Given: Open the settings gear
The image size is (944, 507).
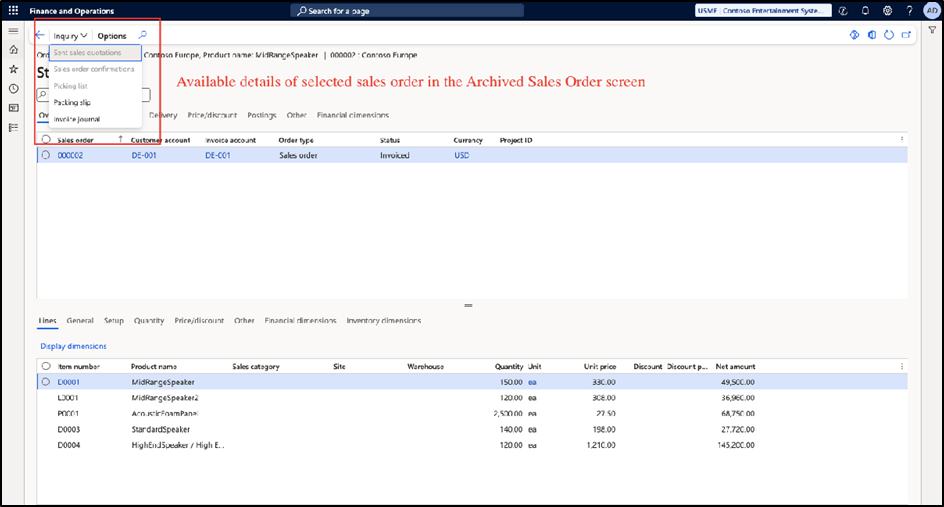Looking at the screenshot, I should [887, 11].
